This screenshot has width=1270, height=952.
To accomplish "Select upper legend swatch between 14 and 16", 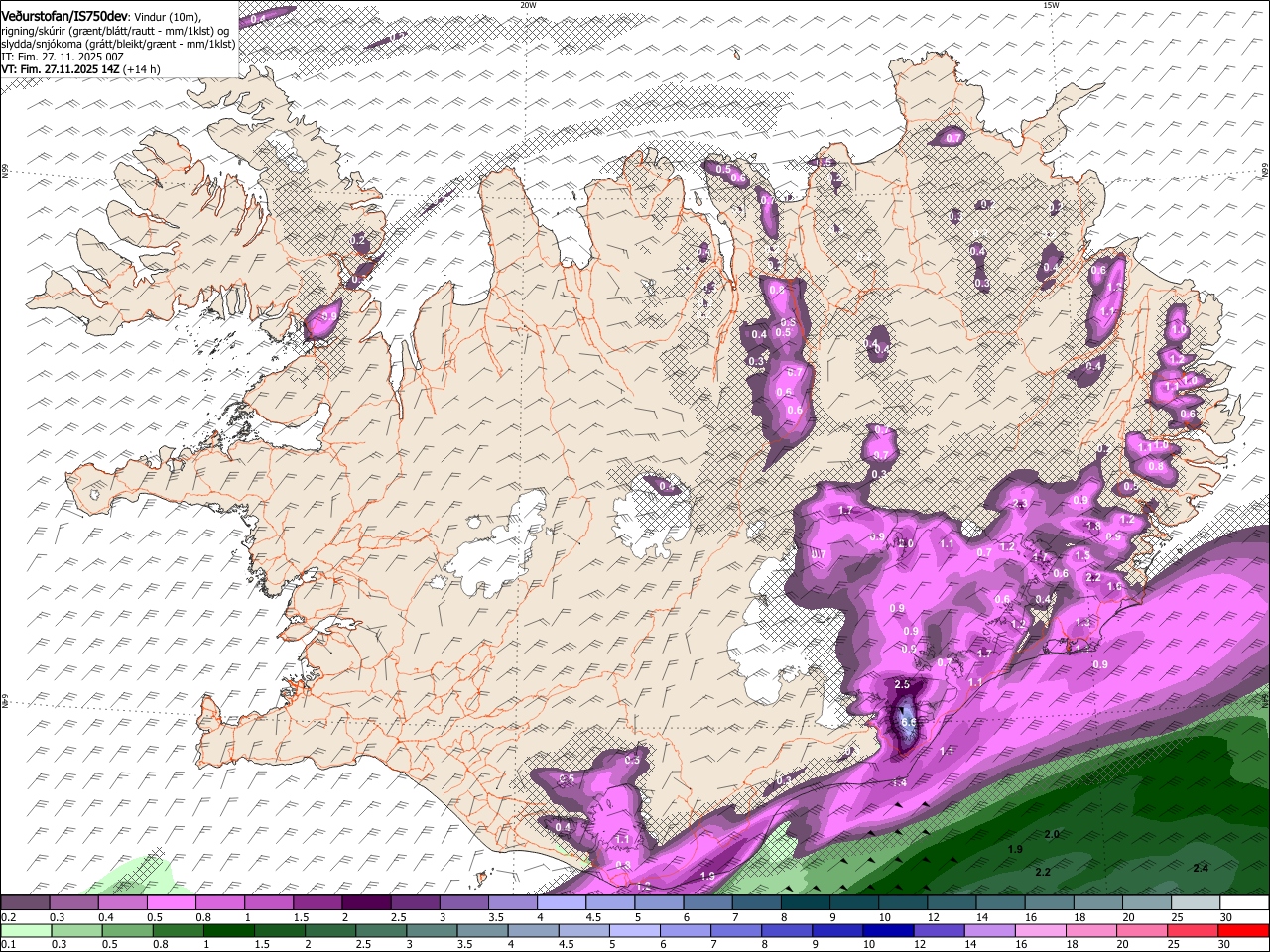I will tap(1000, 903).
